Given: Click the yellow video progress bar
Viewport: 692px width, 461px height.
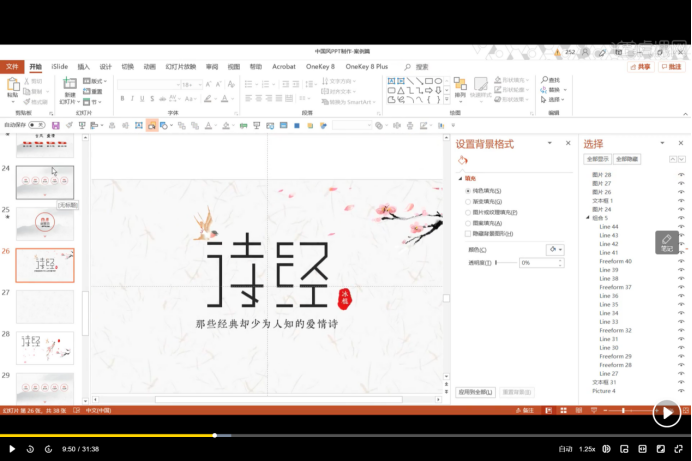Looking at the screenshot, I should (107, 435).
